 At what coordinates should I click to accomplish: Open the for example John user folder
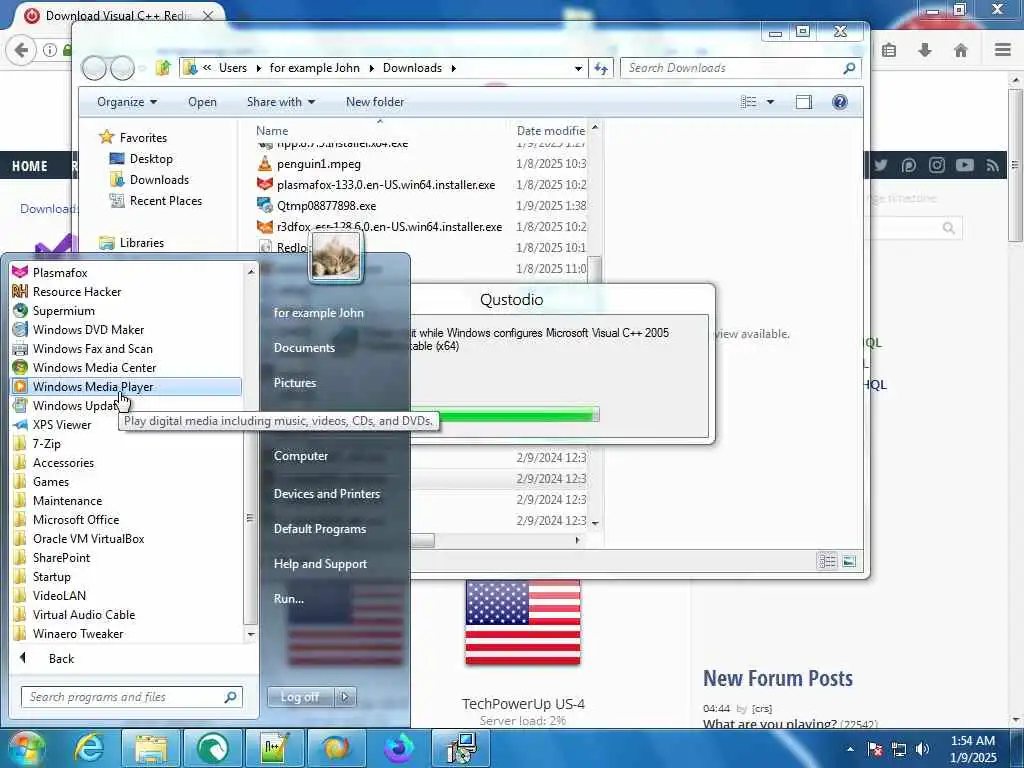click(319, 313)
